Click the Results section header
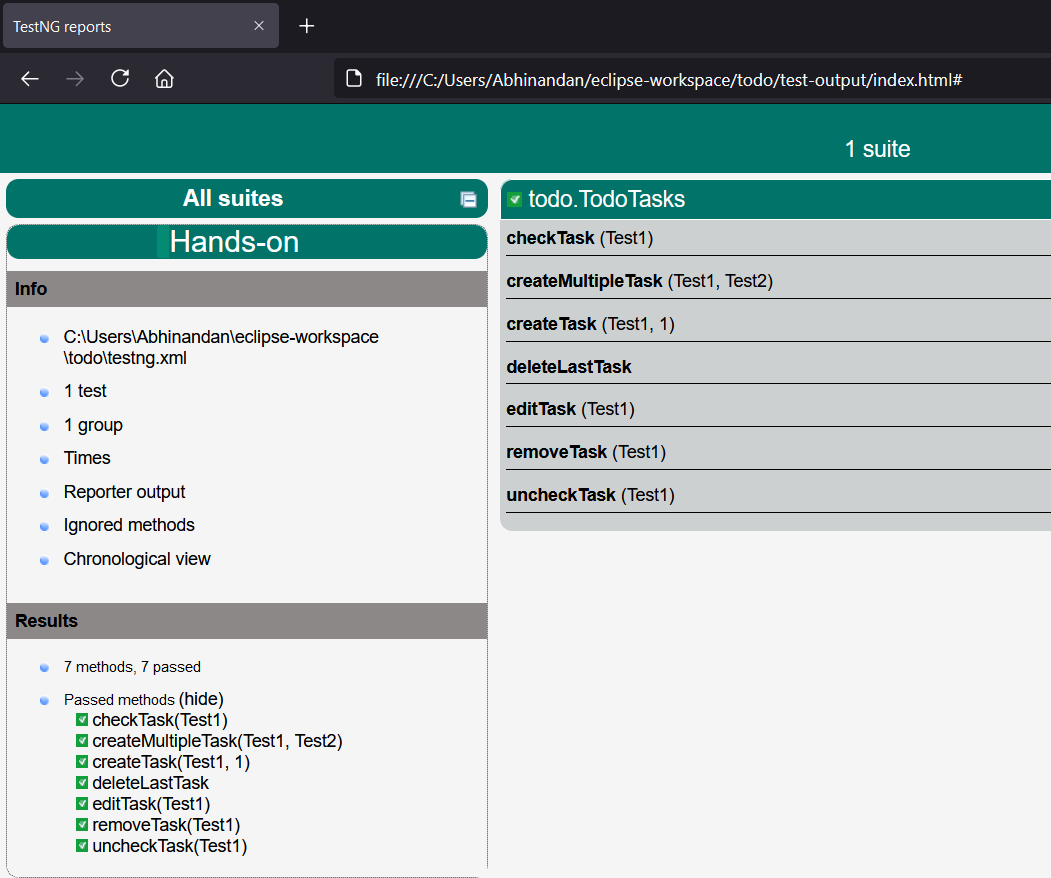Image resolution: width=1051 pixels, height=878 pixels. (x=247, y=621)
